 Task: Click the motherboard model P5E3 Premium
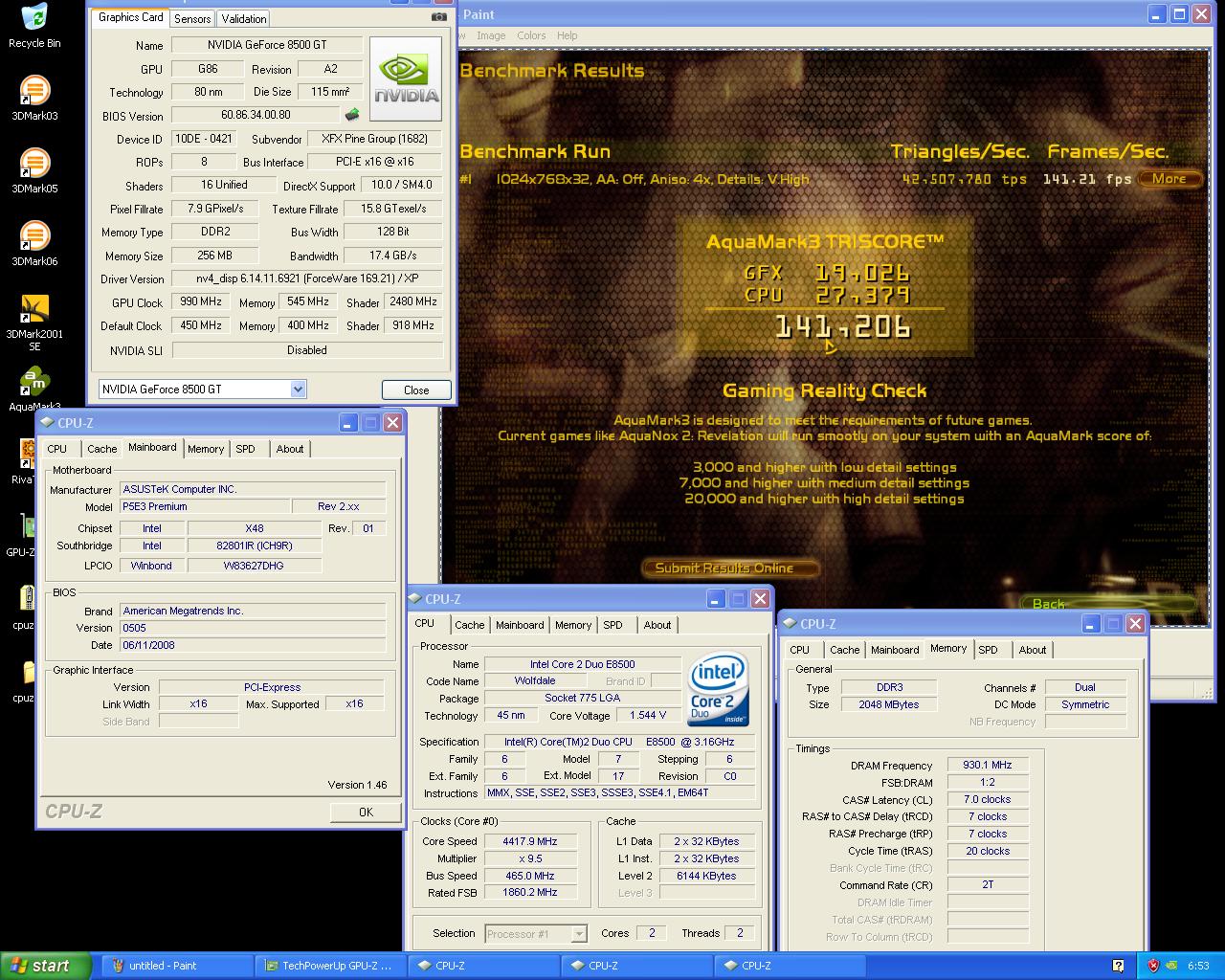click(205, 506)
